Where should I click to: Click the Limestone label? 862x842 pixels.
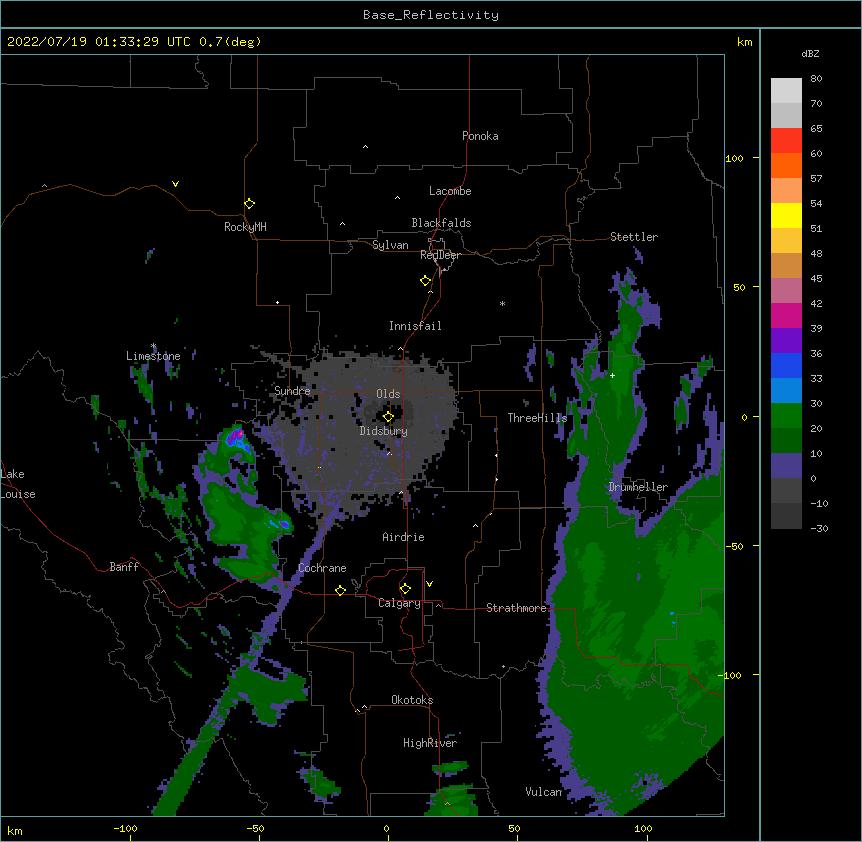point(153,356)
